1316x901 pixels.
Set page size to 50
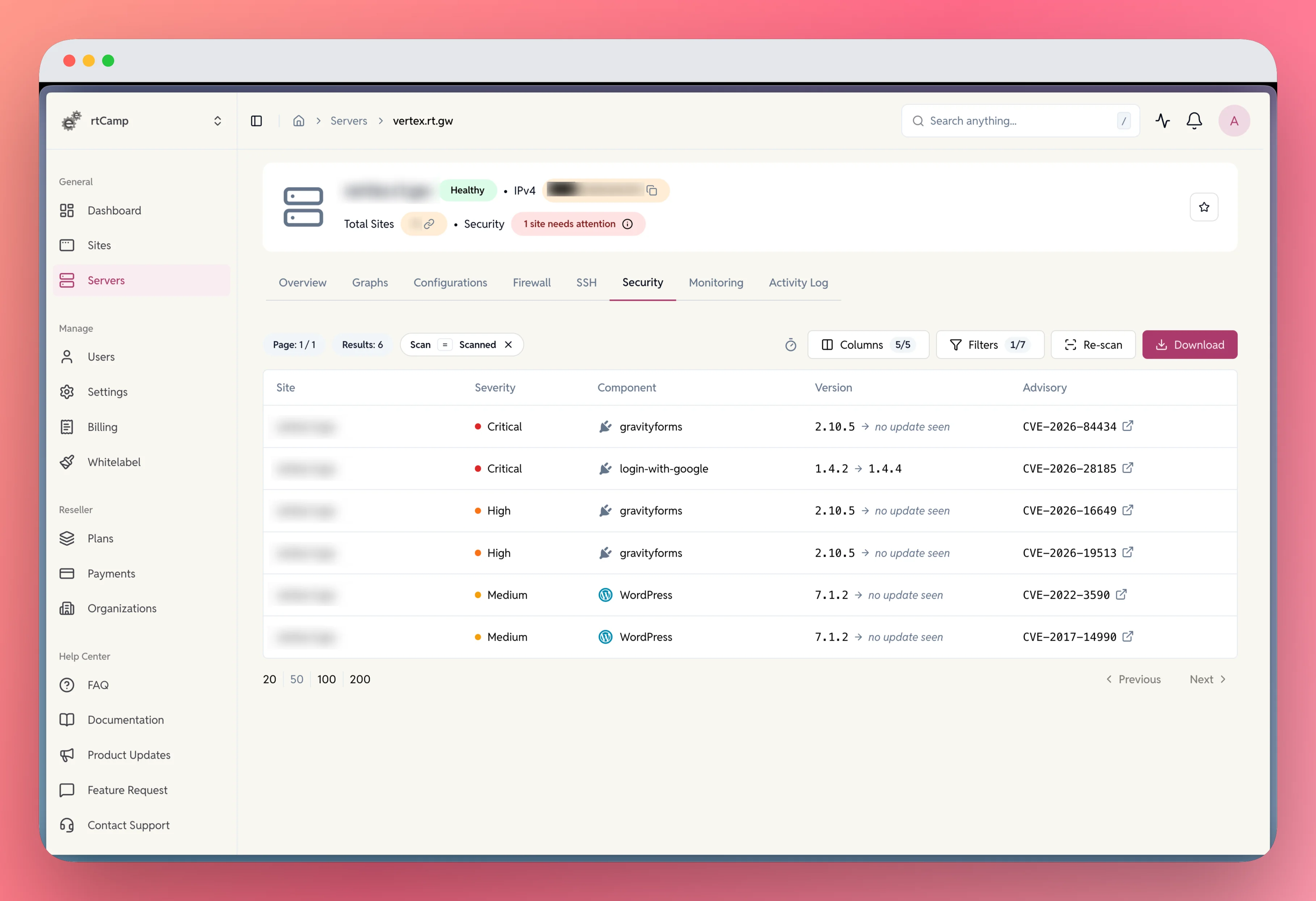[x=297, y=679]
